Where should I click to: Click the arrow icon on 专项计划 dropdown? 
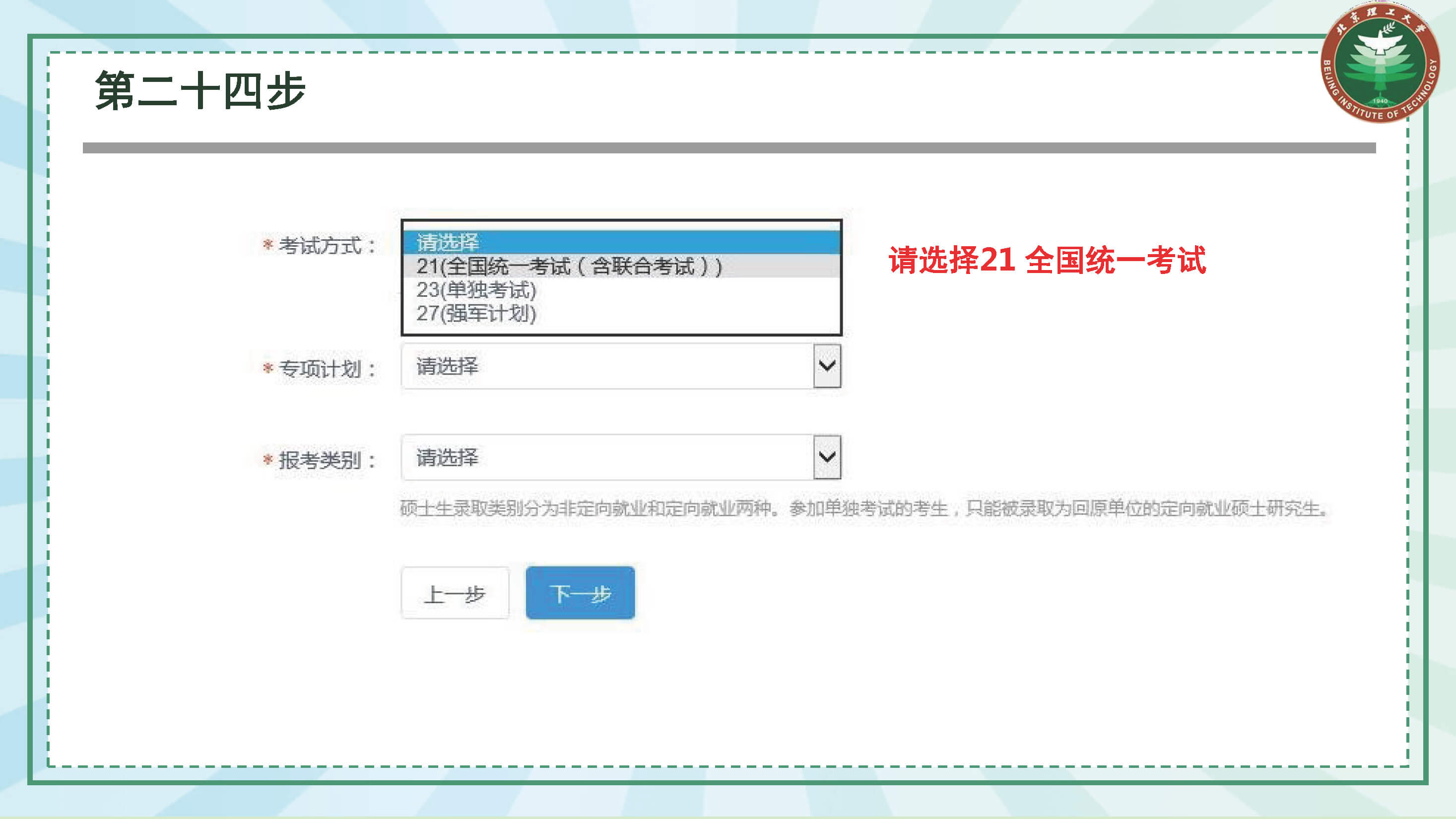(827, 366)
